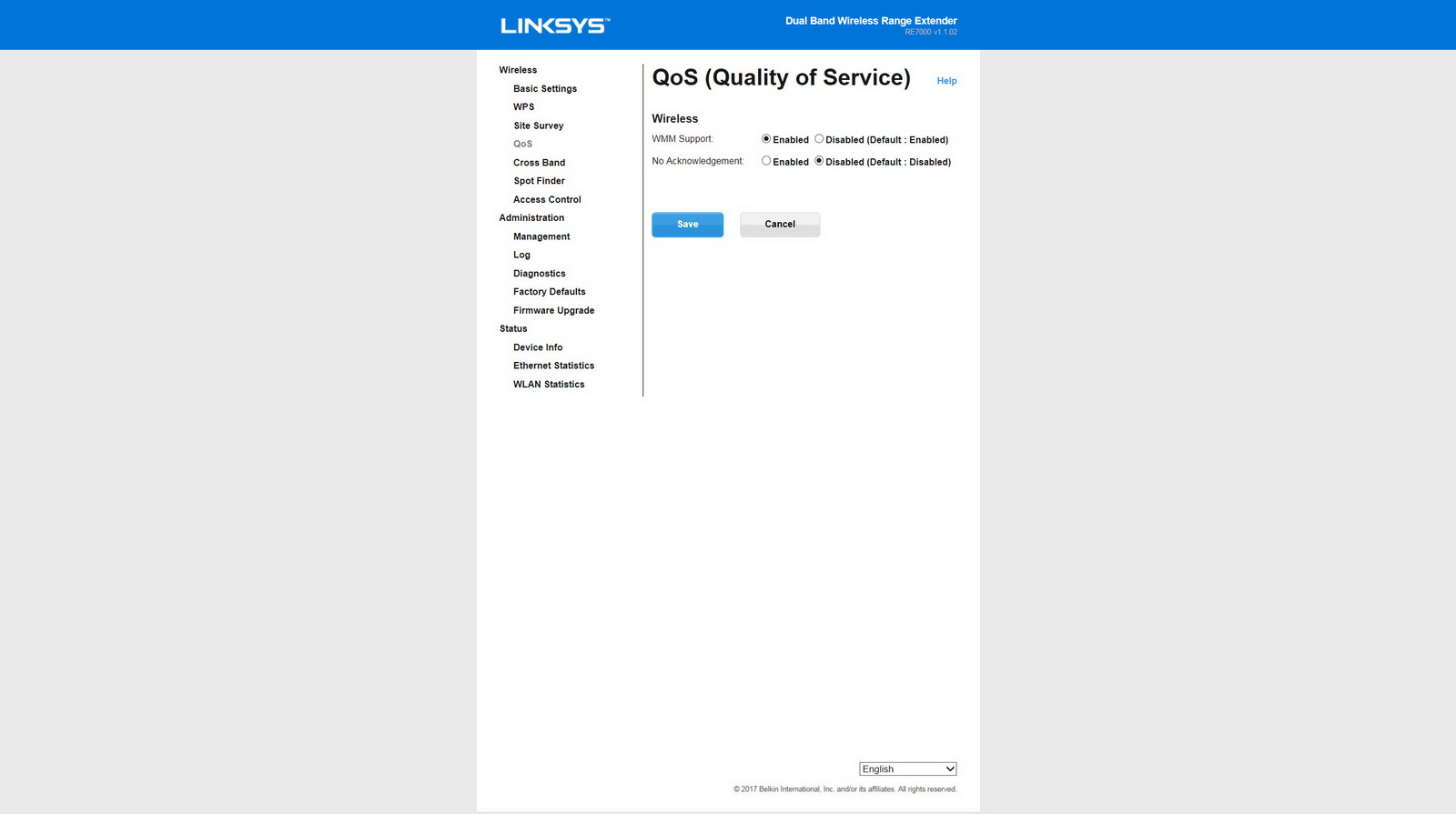Click the Dual Band Wireless Range Extender text
This screenshot has height=814, width=1456.
tap(871, 21)
